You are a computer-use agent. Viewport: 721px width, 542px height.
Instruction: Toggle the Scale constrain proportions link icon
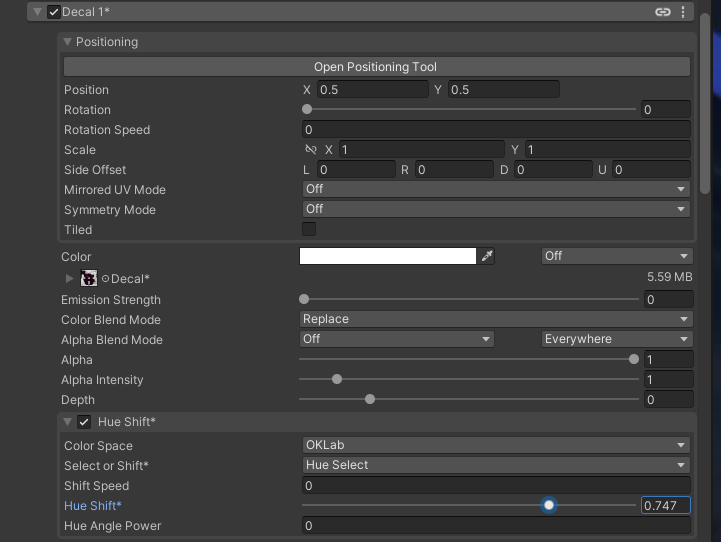pos(311,150)
